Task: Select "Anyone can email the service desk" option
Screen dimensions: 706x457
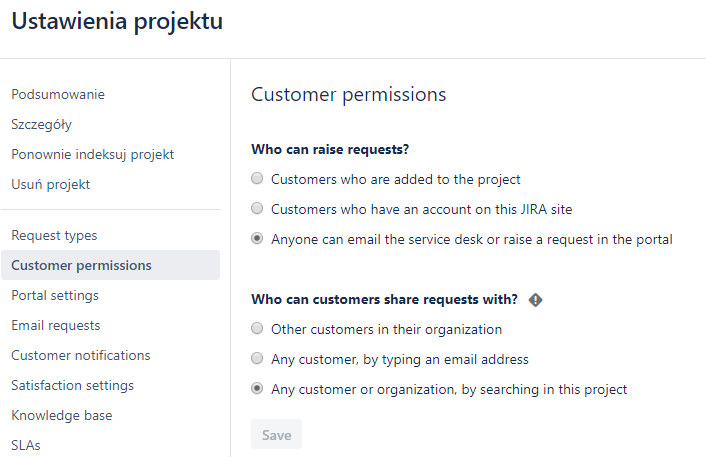Action: click(258, 239)
